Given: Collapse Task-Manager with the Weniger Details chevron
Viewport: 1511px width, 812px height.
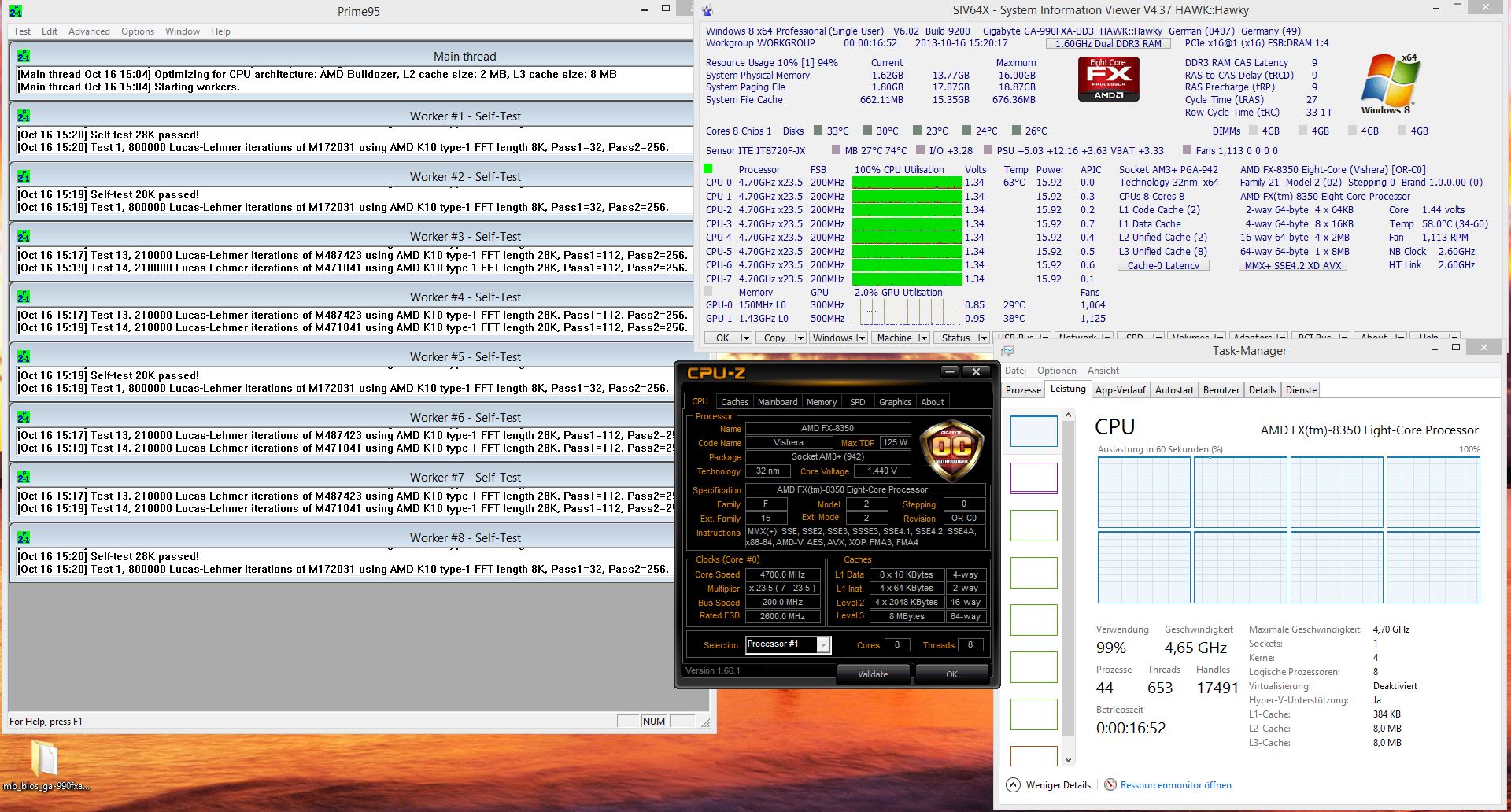Looking at the screenshot, I should (1014, 784).
